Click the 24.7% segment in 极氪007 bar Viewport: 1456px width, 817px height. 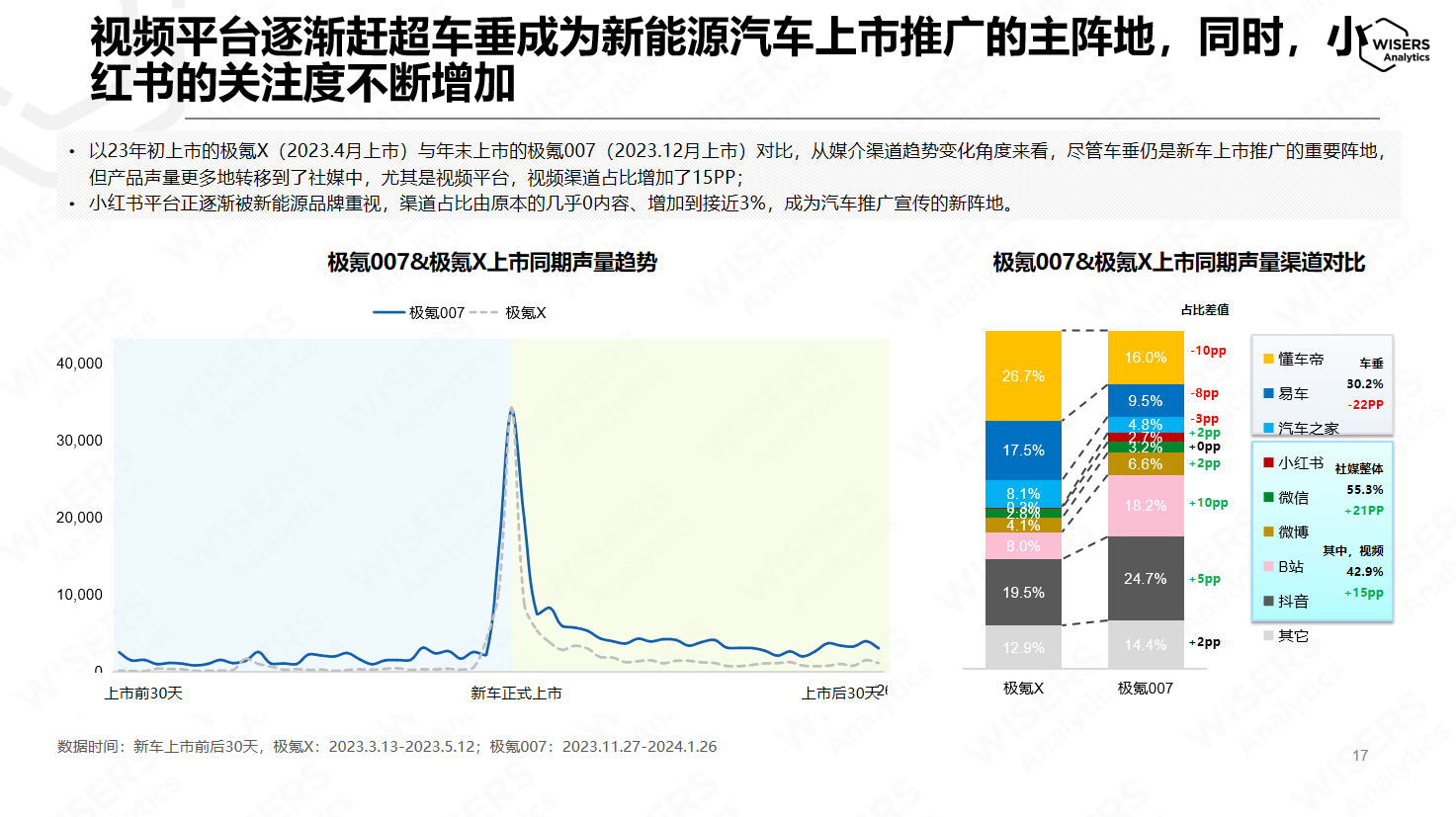click(x=1146, y=578)
